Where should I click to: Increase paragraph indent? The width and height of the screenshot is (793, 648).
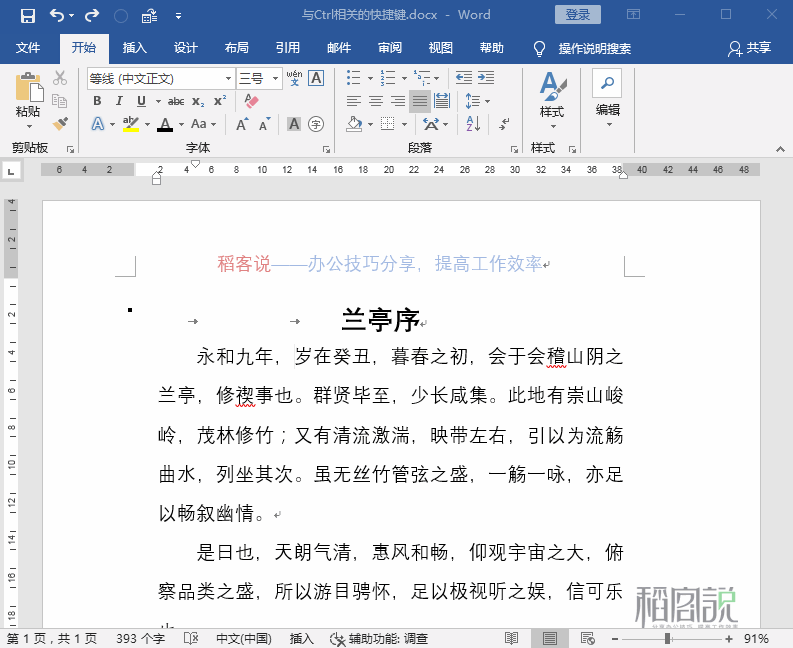coord(486,78)
